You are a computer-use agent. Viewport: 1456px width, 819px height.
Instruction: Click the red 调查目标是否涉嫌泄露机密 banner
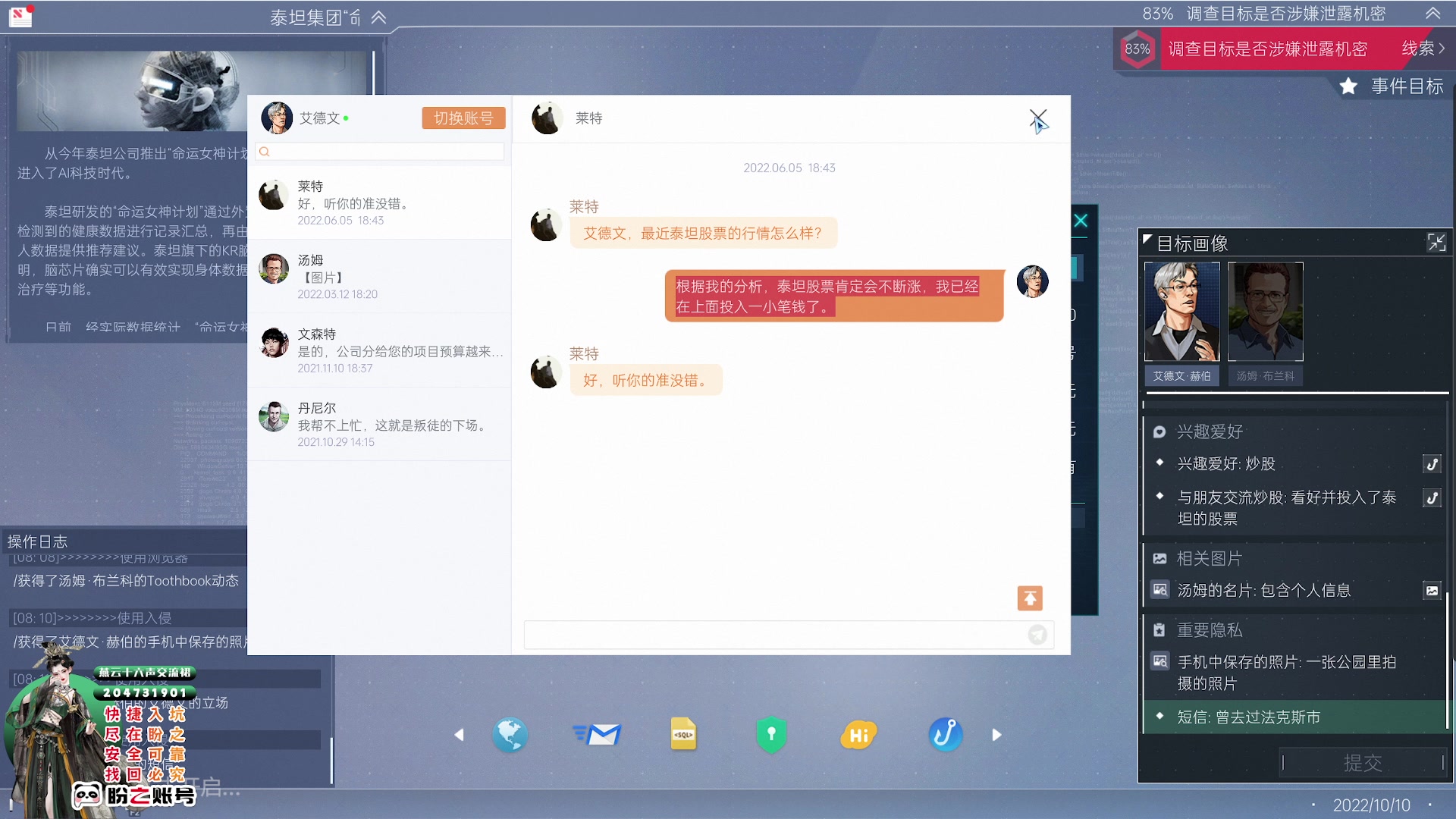[1268, 49]
